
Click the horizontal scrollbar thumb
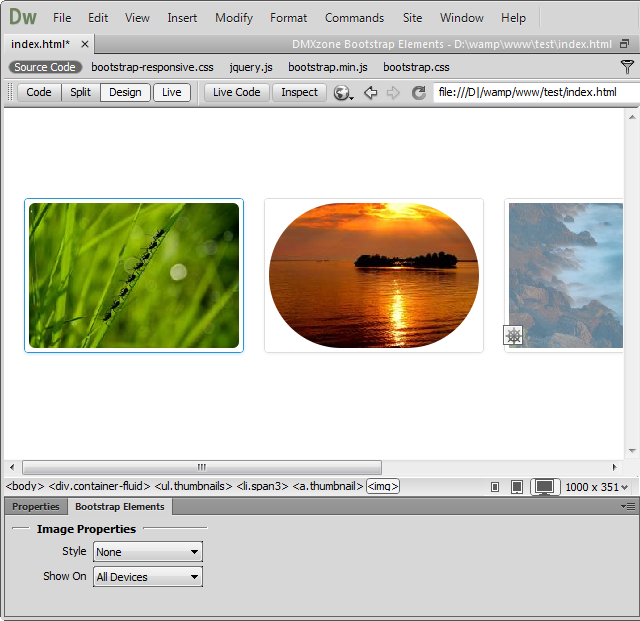coord(202,467)
